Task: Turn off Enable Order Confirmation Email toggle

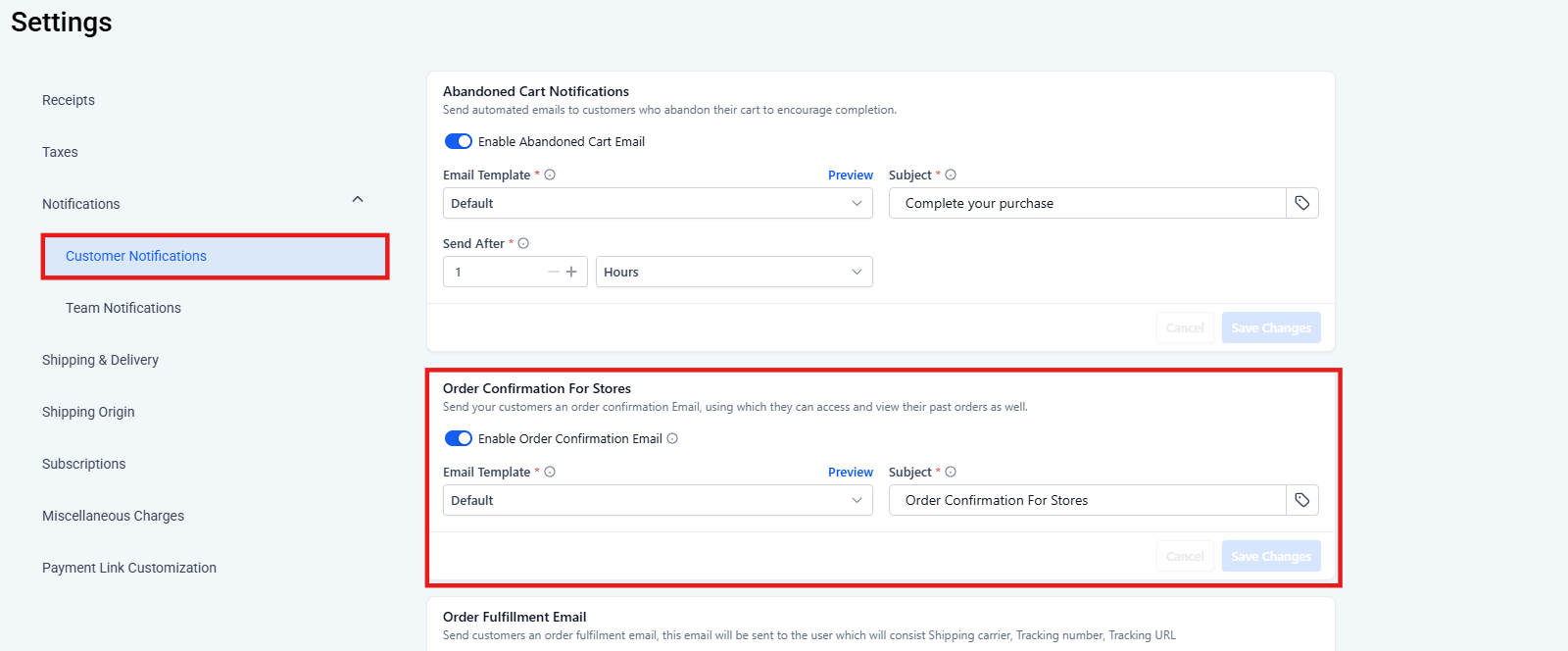Action: 459,438
